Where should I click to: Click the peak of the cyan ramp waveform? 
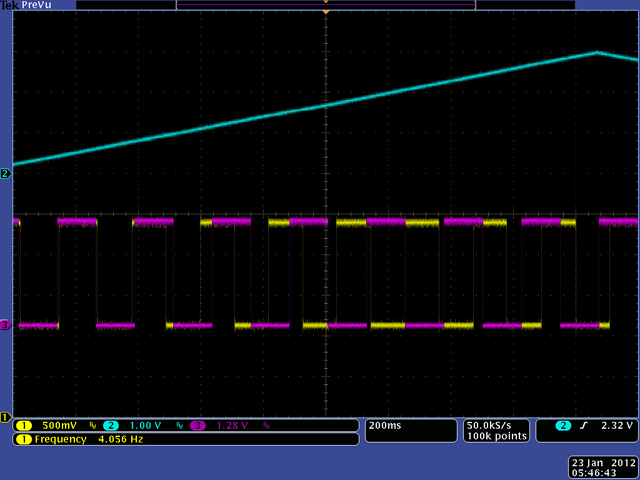click(597, 52)
